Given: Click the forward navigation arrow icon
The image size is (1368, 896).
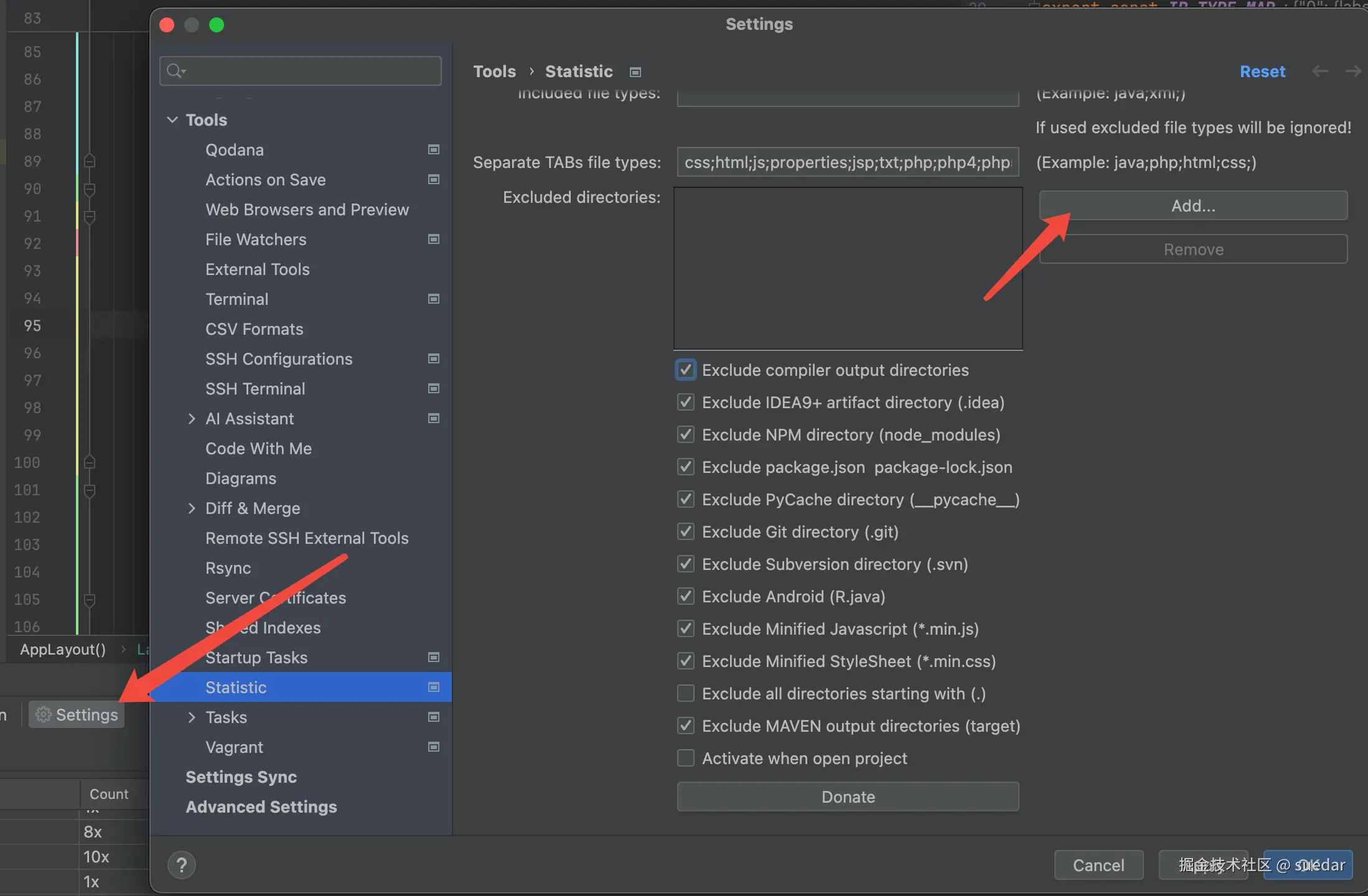Looking at the screenshot, I should click(x=1352, y=72).
